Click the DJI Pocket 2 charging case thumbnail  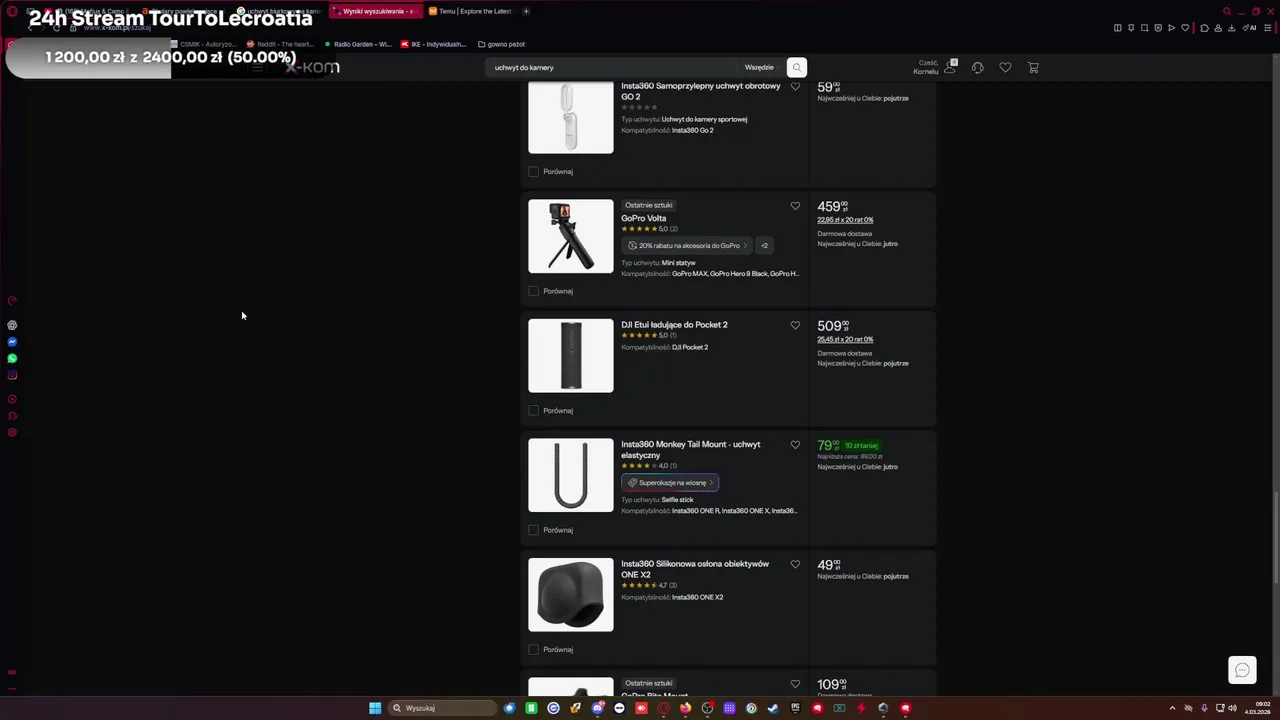tap(571, 356)
